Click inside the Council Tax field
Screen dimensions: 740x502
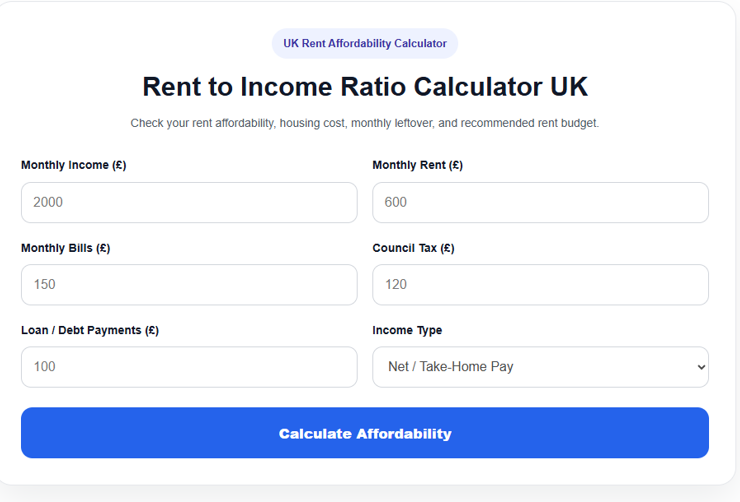[540, 284]
